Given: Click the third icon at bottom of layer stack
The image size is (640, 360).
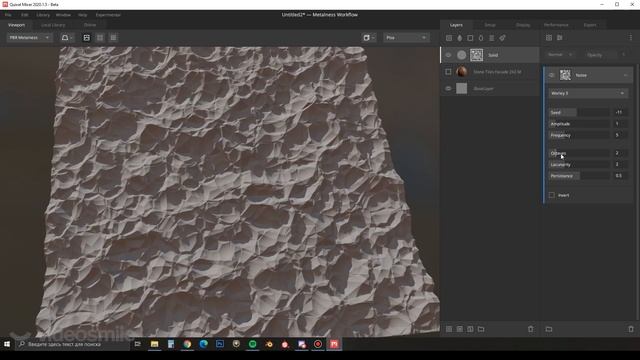Looking at the screenshot, I should pos(470,329).
